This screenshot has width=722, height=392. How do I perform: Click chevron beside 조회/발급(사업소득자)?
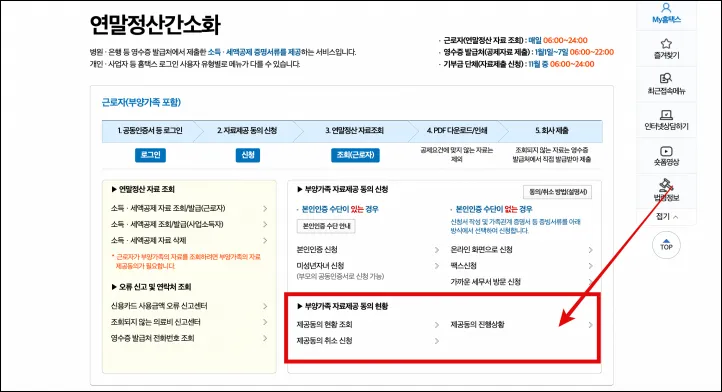[x=265, y=224]
